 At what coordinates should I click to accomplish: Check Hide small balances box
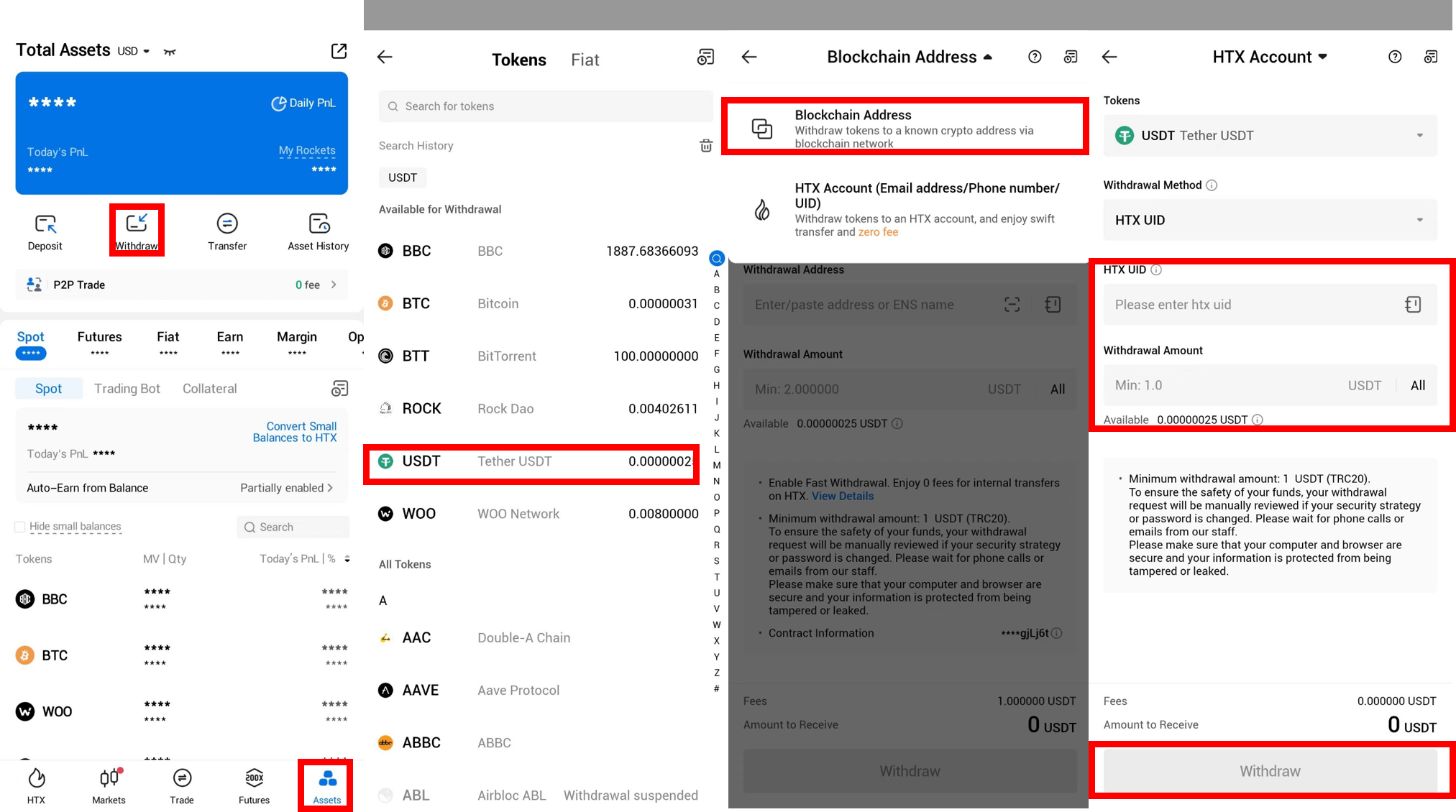(x=20, y=527)
